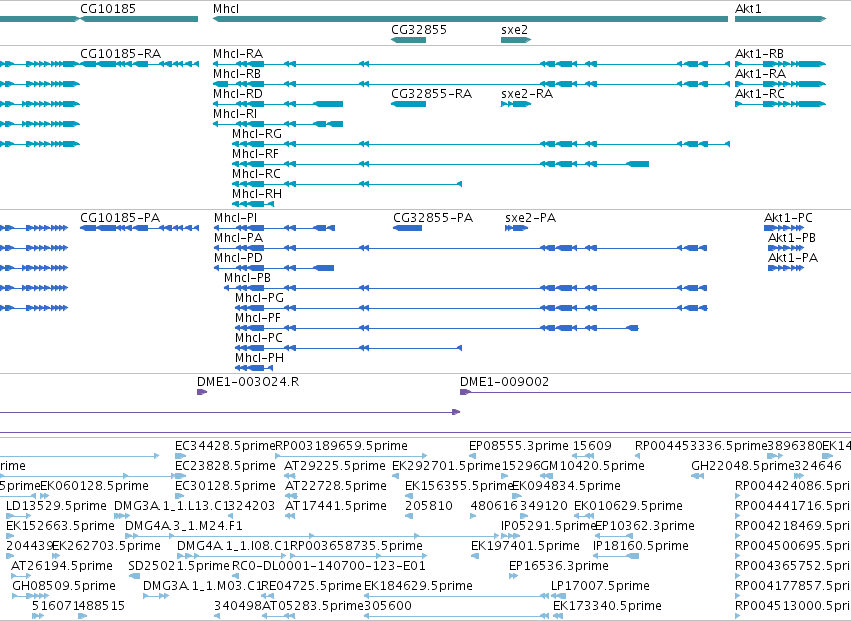Select the CG10185 gene bar
The image size is (851, 621).
139,19
